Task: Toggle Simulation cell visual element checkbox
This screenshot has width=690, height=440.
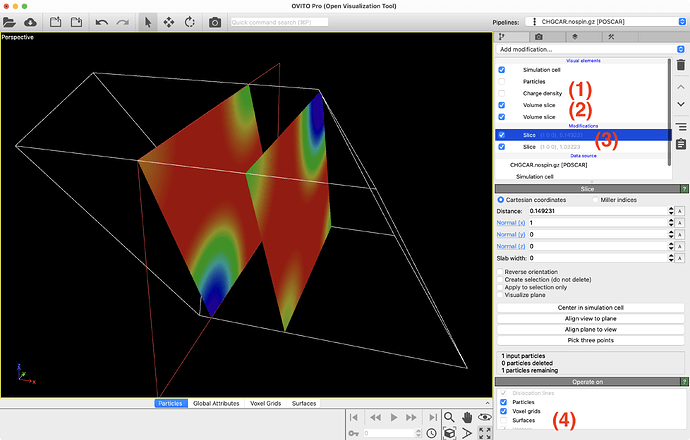Action: (502, 70)
